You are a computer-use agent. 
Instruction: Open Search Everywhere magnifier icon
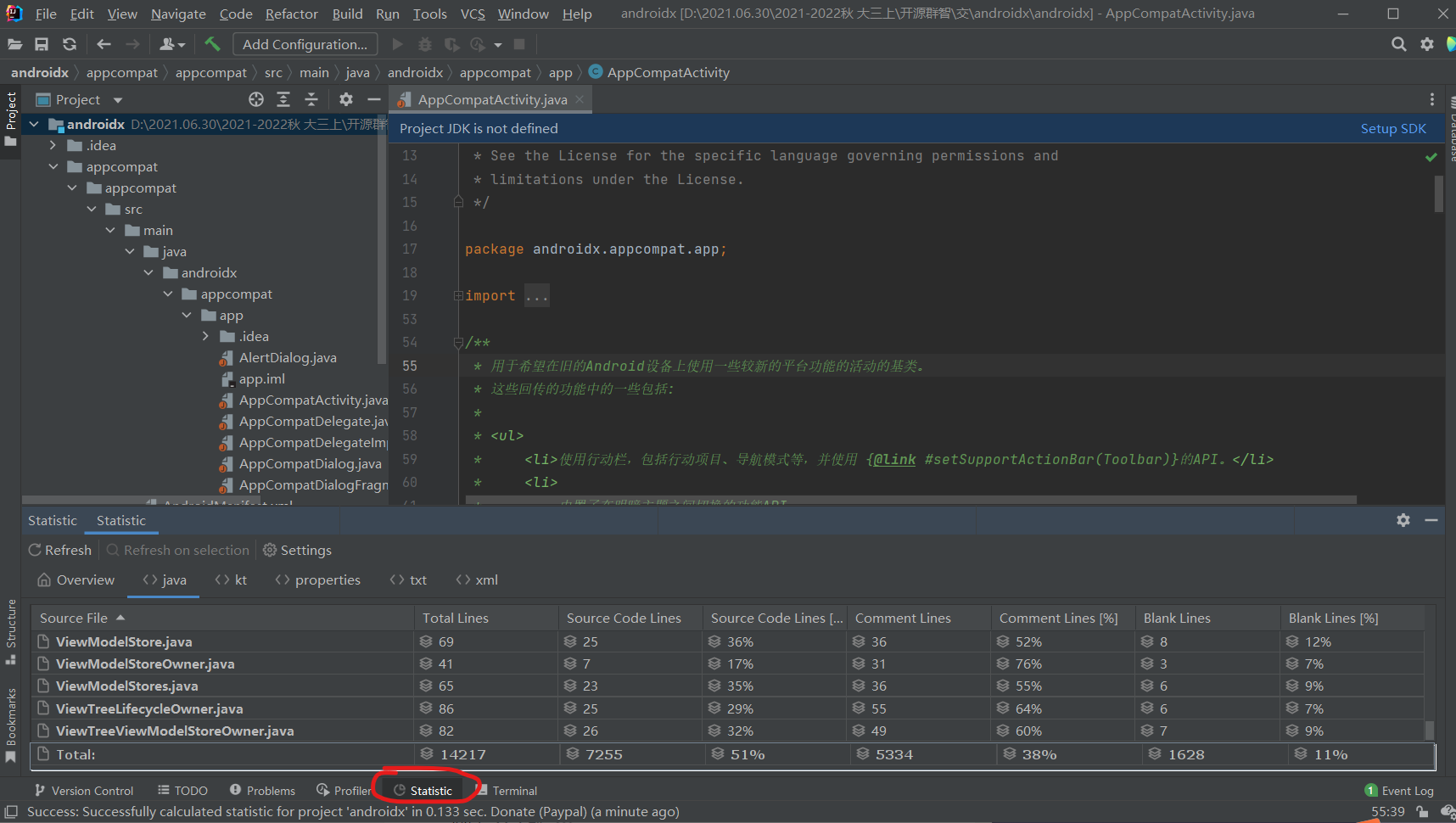[x=1399, y=44]
